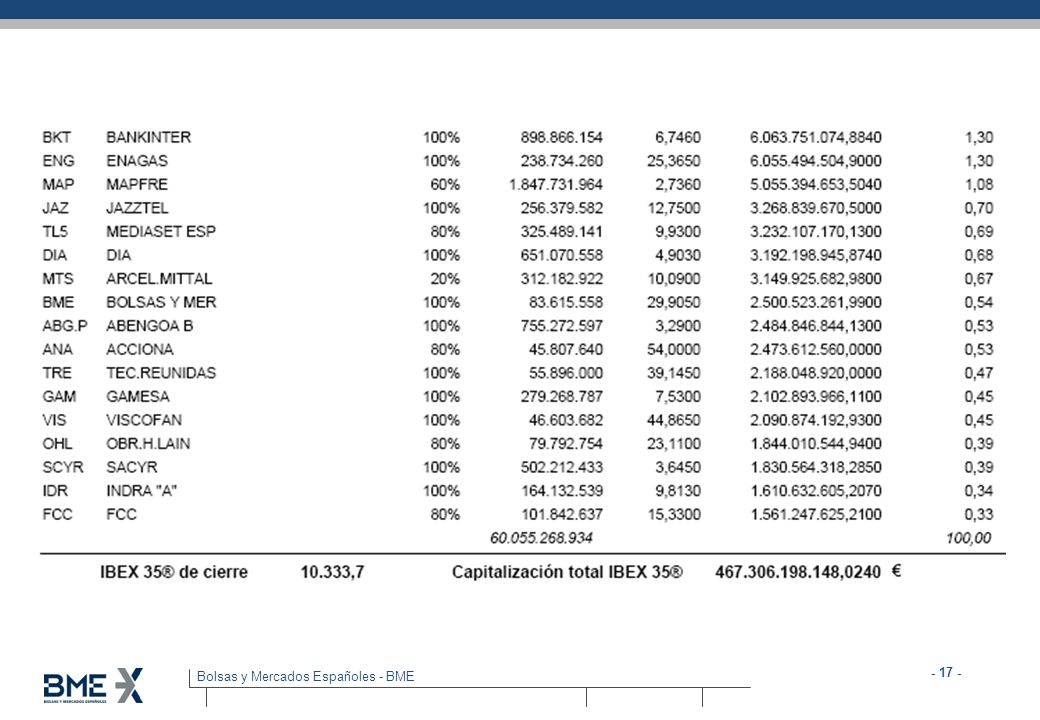Click the BME logo in footer
The image size is (1040, 720).
click(93, 686)
